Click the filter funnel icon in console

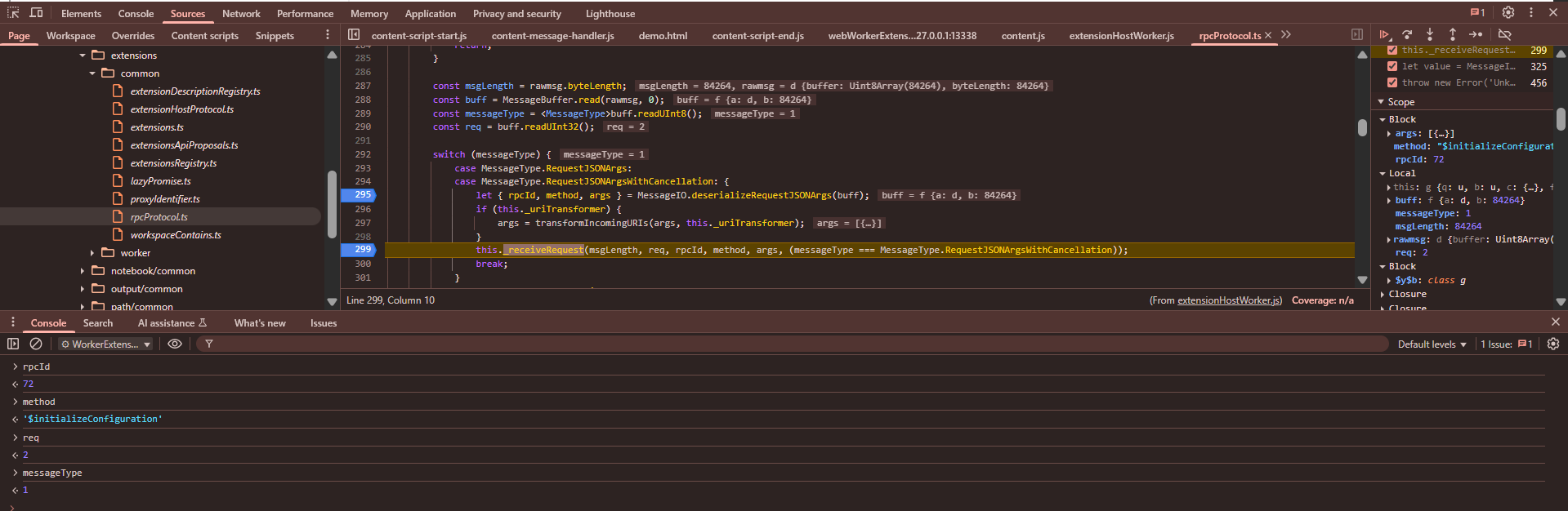click(x=209, y=344)
